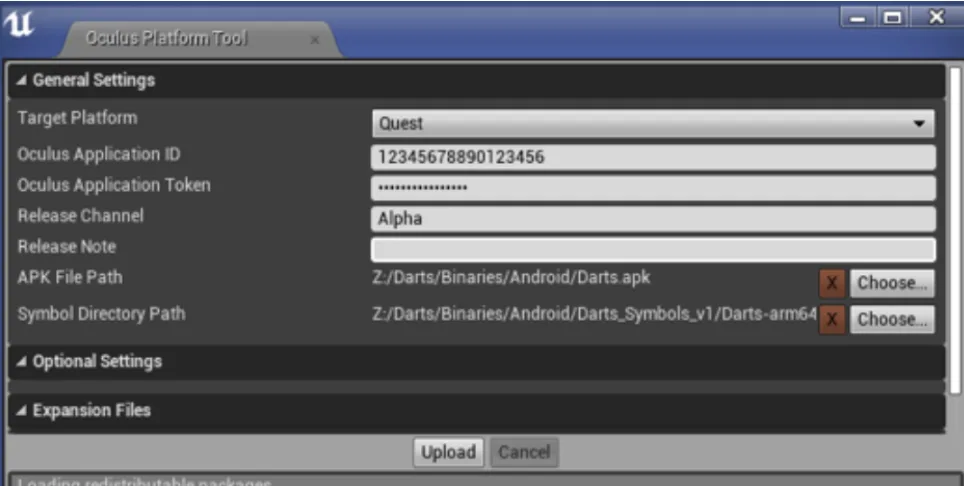Click the Release Channel field showing Alpha

(654, 219)
